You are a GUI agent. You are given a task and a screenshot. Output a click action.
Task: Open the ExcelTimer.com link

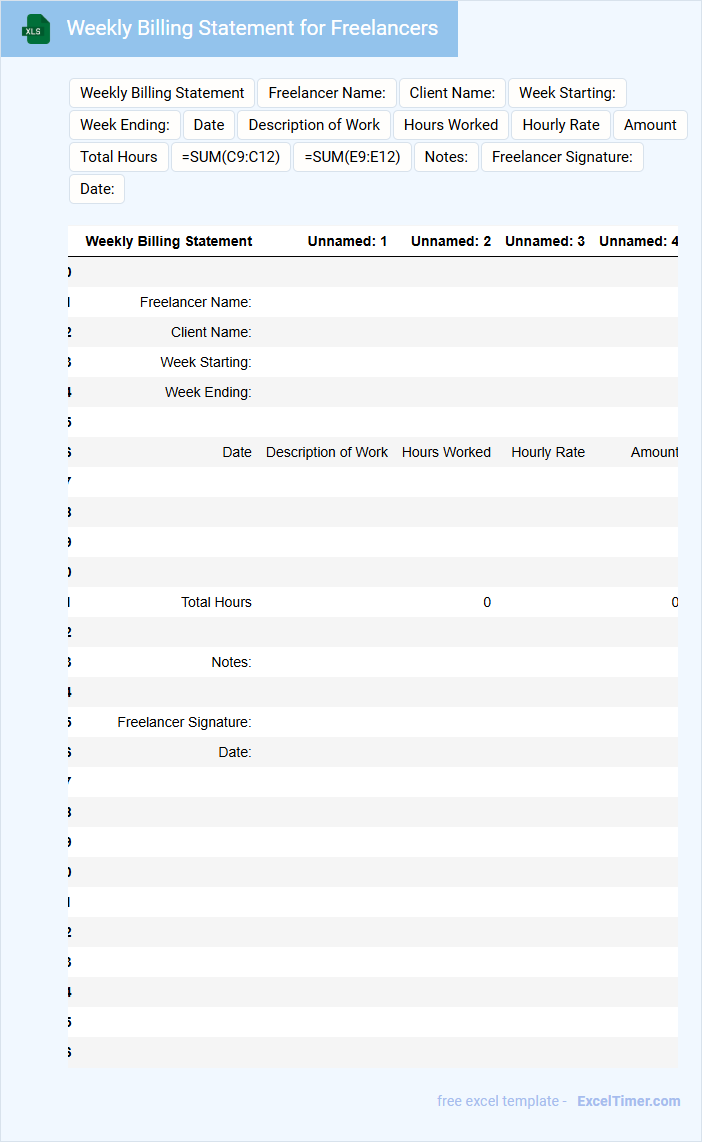[628, 1101]
